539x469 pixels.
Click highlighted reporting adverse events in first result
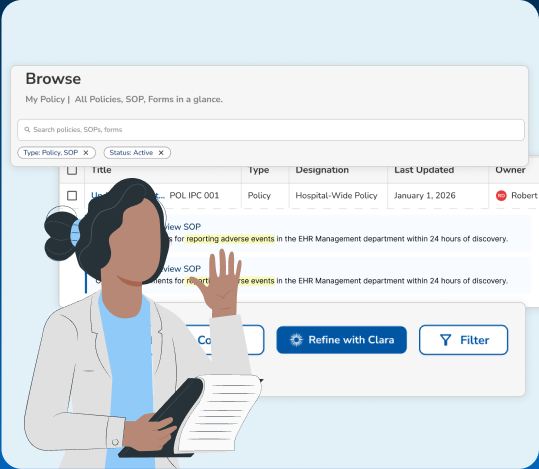(230, 239)
